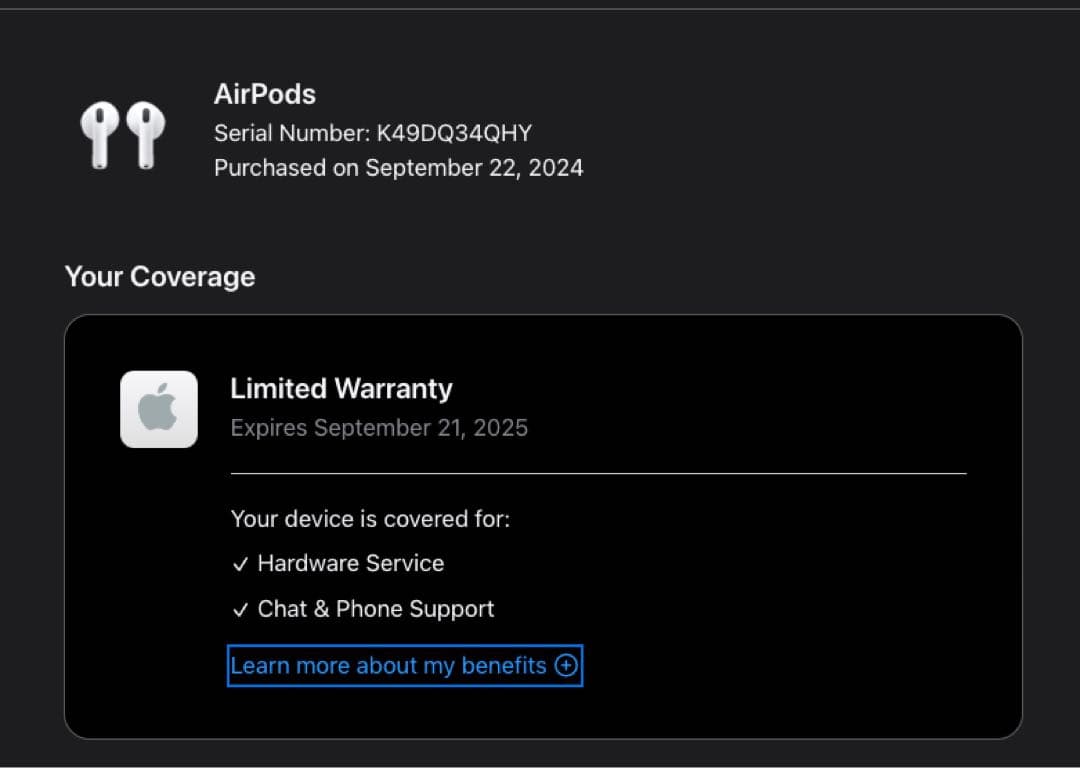Expand Learn more about my benefits
Viewport: 1080px width, 768px height.
coord(404,665)
